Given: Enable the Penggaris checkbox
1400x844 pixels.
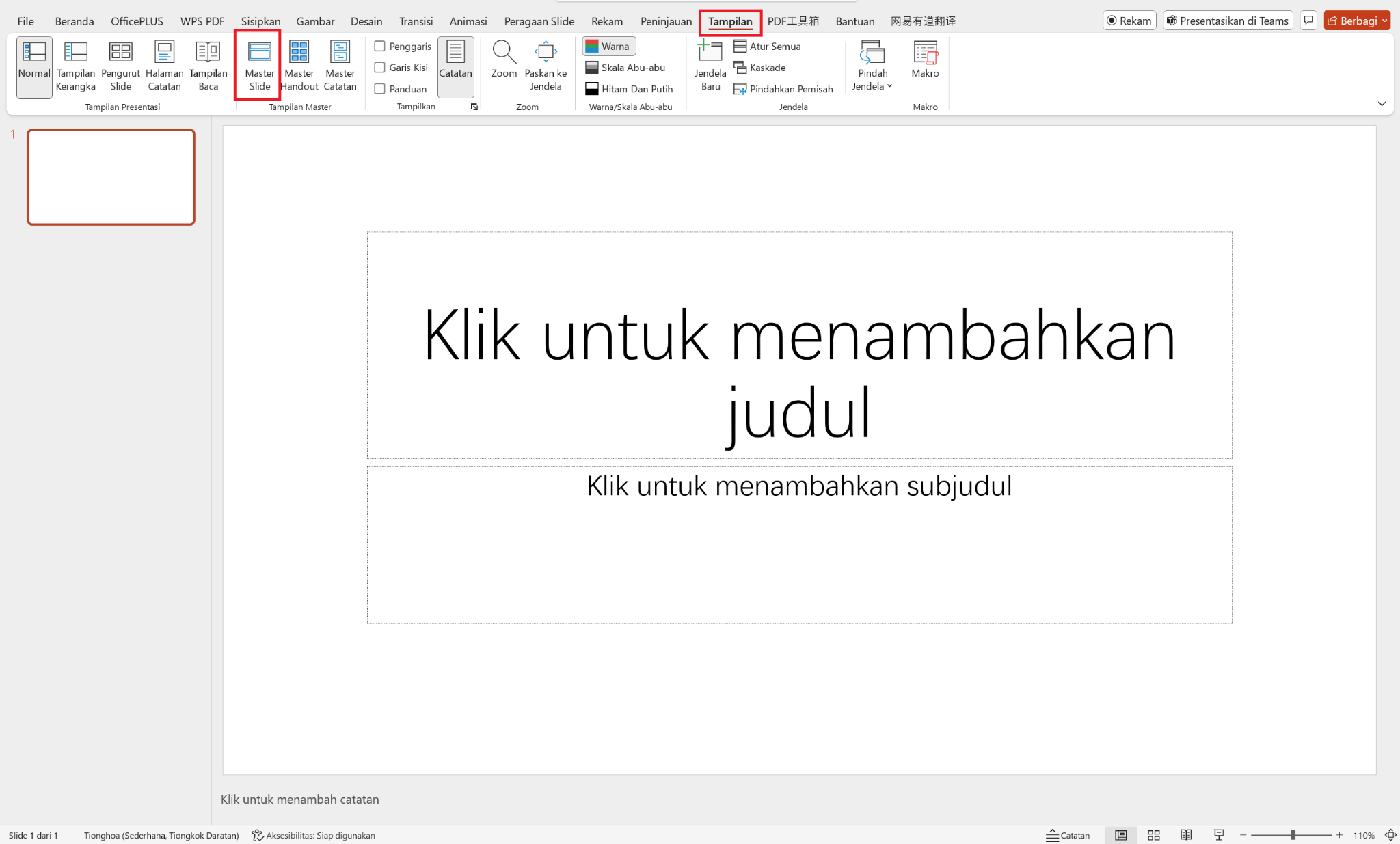Looking at the screenshot, I should point(380,47).
